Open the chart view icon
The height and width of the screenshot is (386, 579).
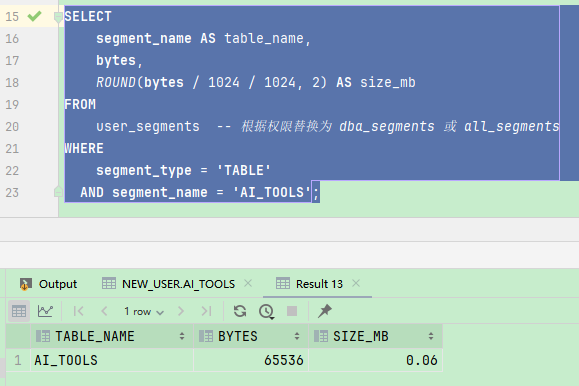click(45, 311)
